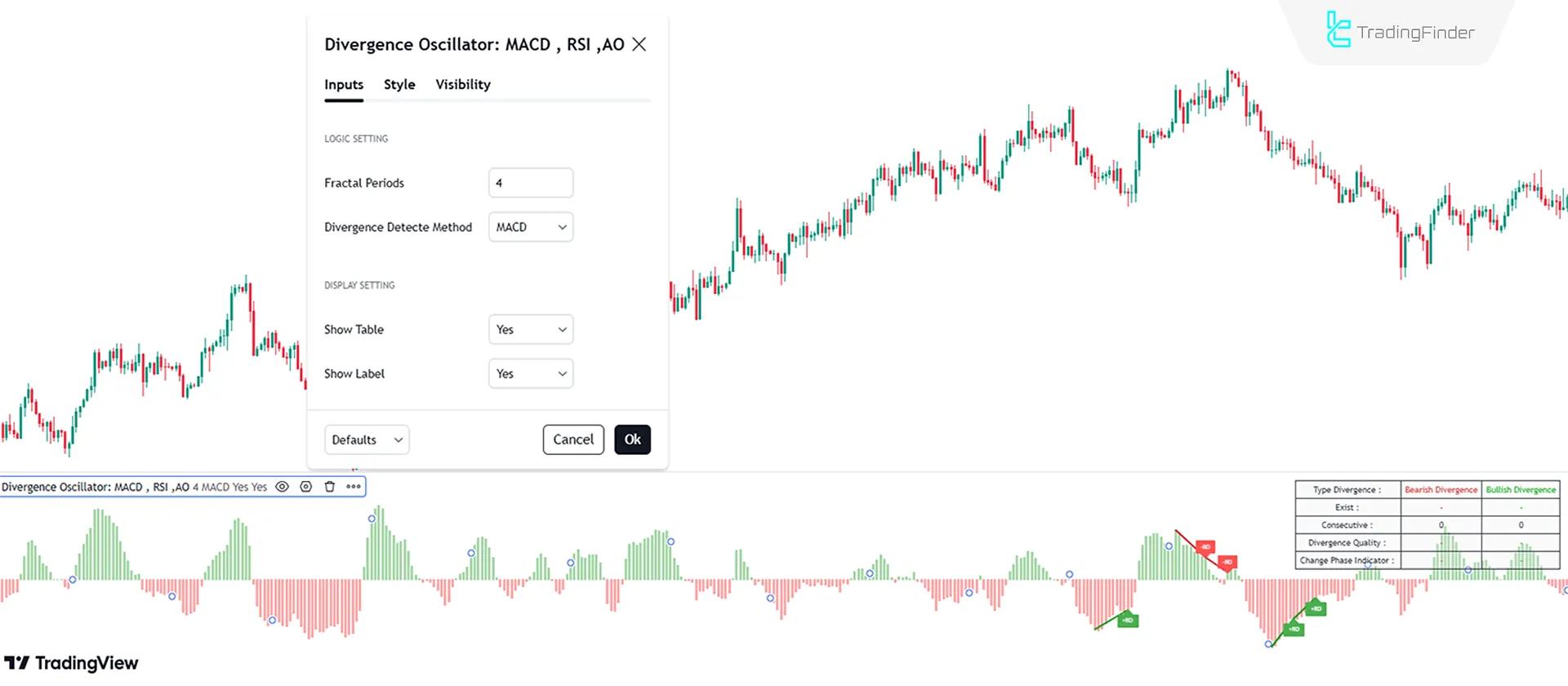Screen dimensions: 1568x686
Task: Dismiss changes with the Cancel button
Action: [572, 439]
